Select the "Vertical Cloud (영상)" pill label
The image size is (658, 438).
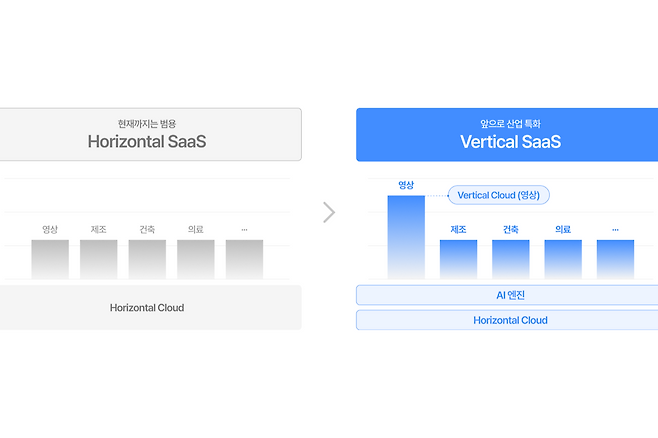[499, 195]
